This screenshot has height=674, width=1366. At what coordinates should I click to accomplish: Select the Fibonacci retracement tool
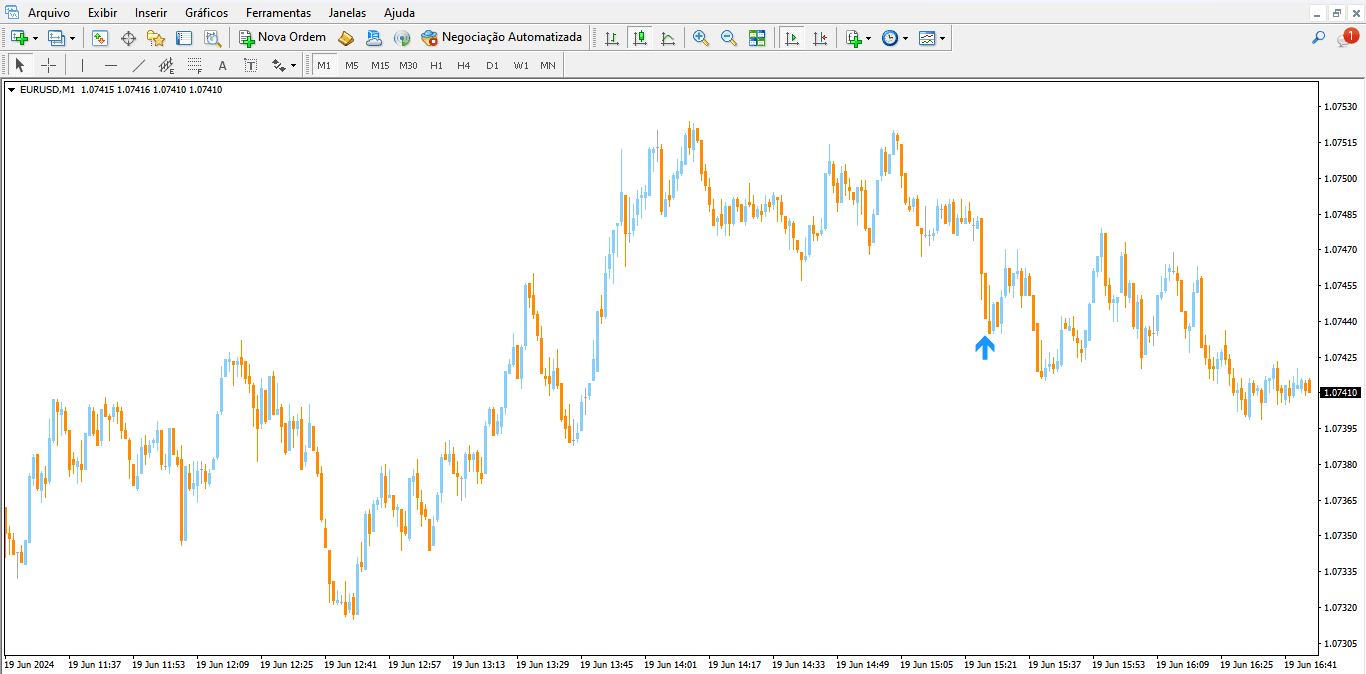(195, 65)
